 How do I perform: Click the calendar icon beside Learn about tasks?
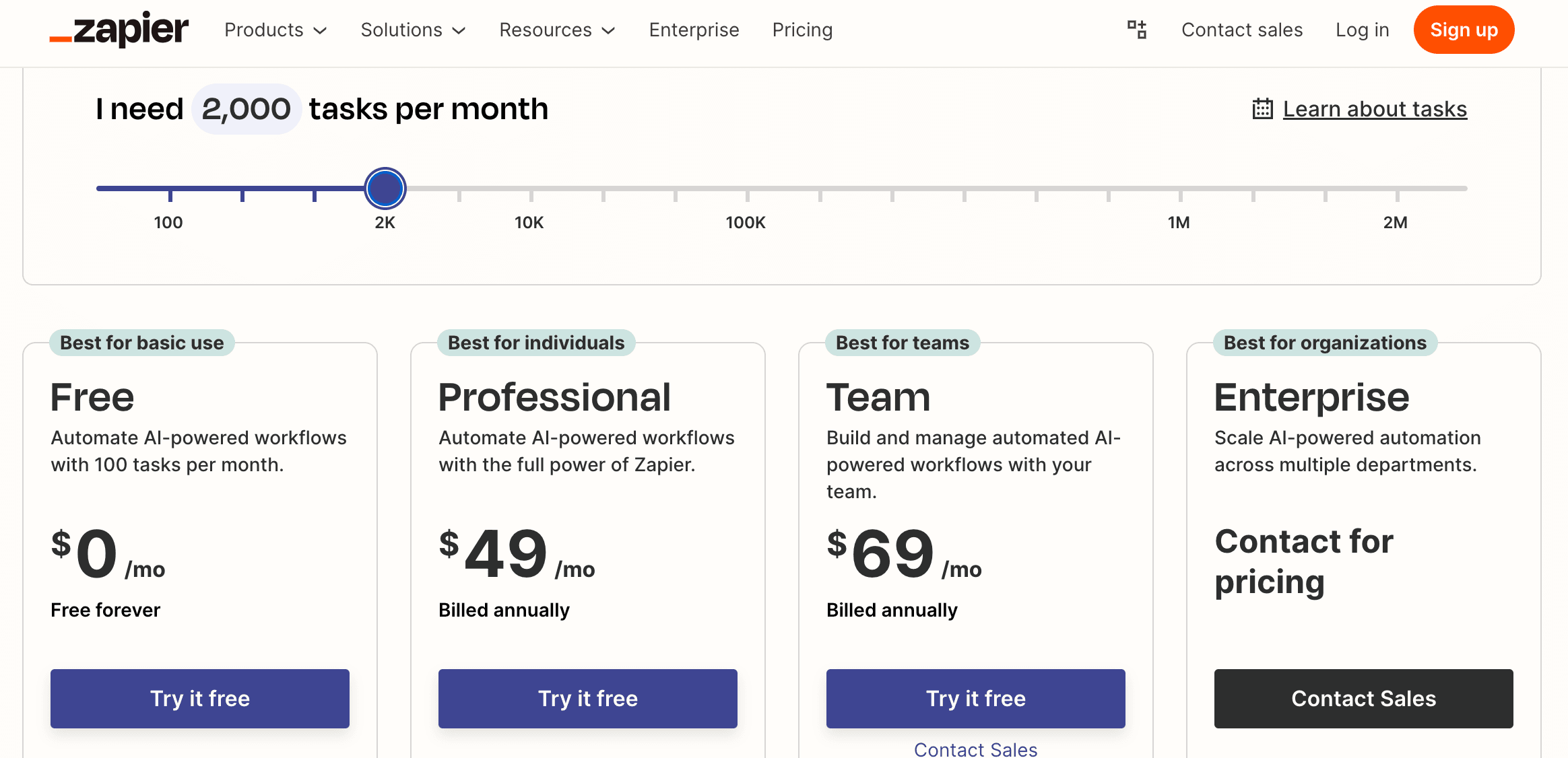[x=1262, y=109]
